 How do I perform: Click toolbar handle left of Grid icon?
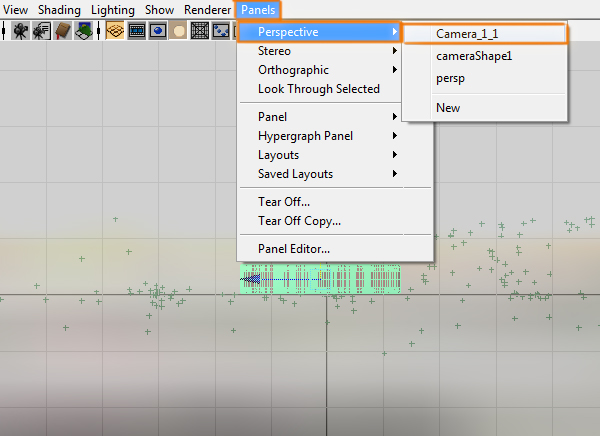coord(99,31)
